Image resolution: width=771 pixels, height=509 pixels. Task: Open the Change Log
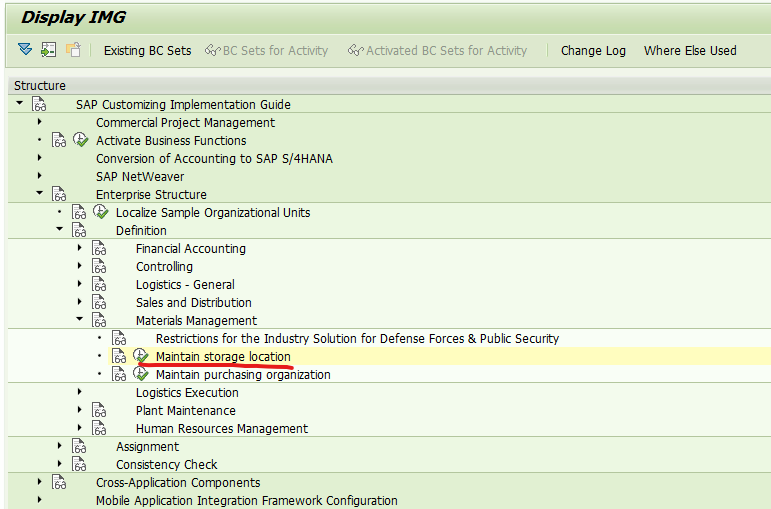coord(593,51)
